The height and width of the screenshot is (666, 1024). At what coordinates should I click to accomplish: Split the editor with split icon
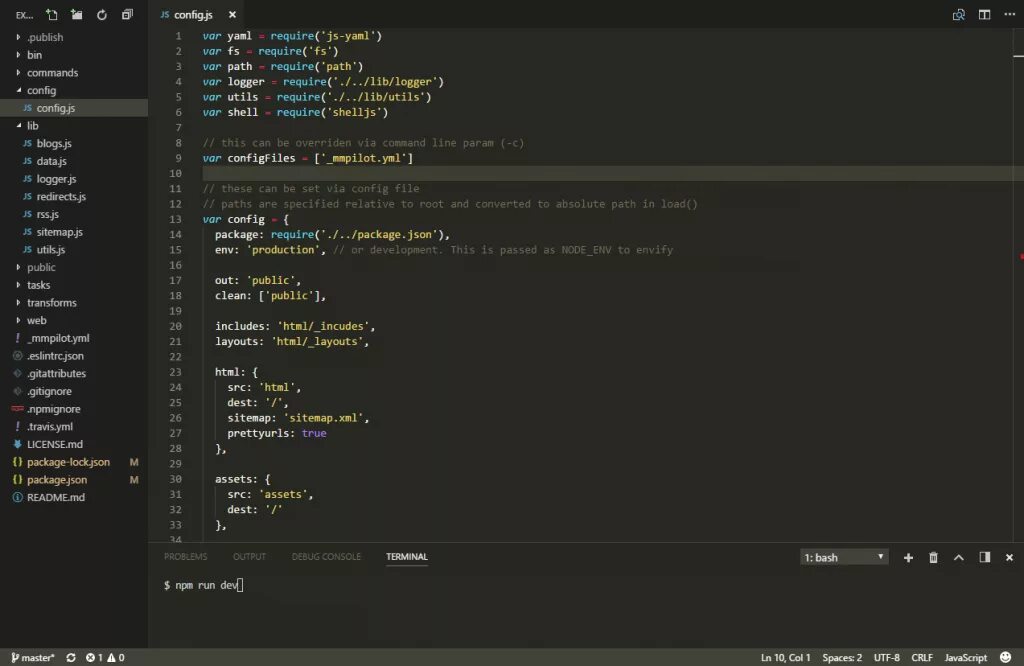[x=984, y=14]
